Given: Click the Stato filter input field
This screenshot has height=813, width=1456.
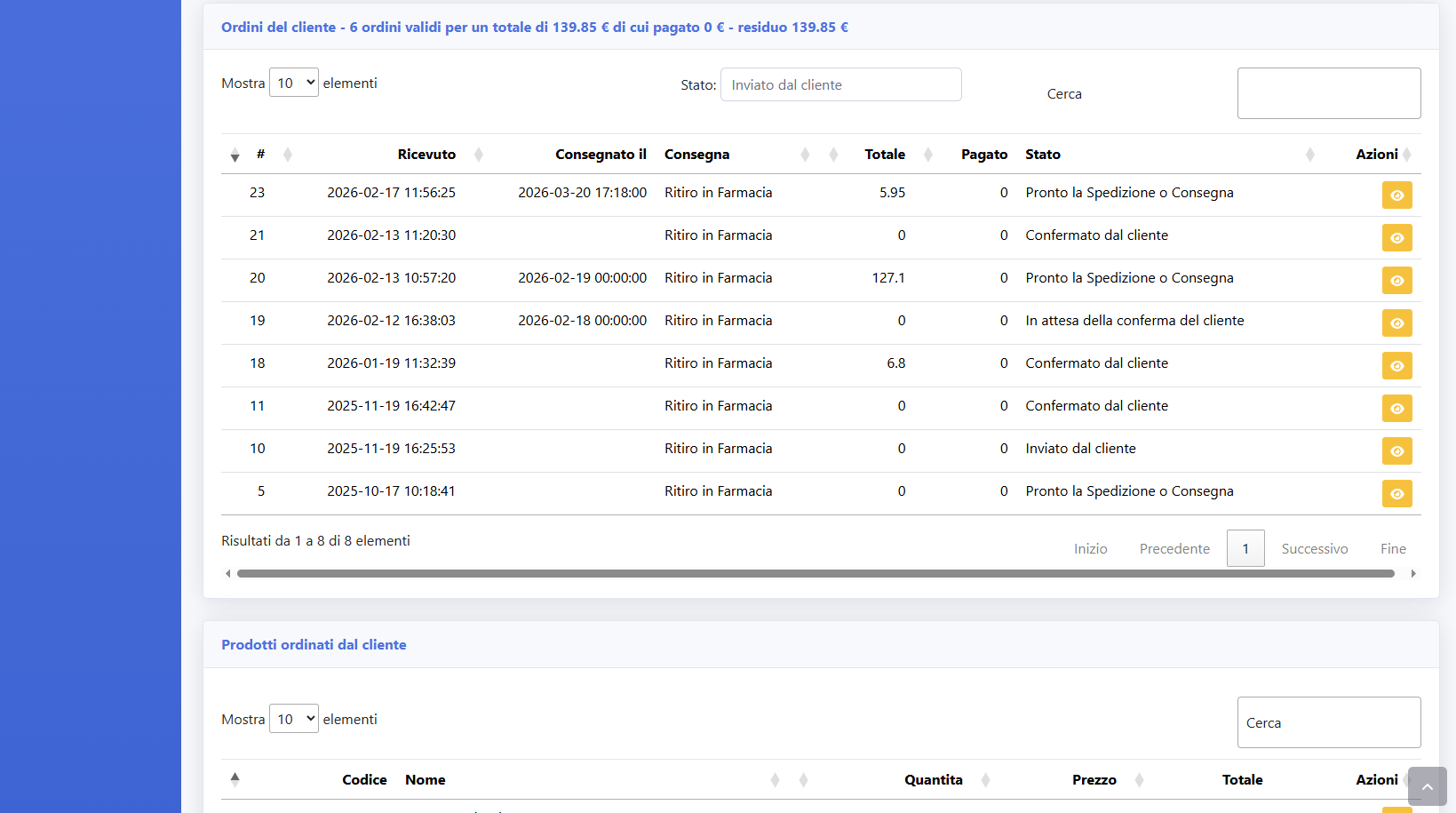Looking at the screenshot, I should click(840, 85).
